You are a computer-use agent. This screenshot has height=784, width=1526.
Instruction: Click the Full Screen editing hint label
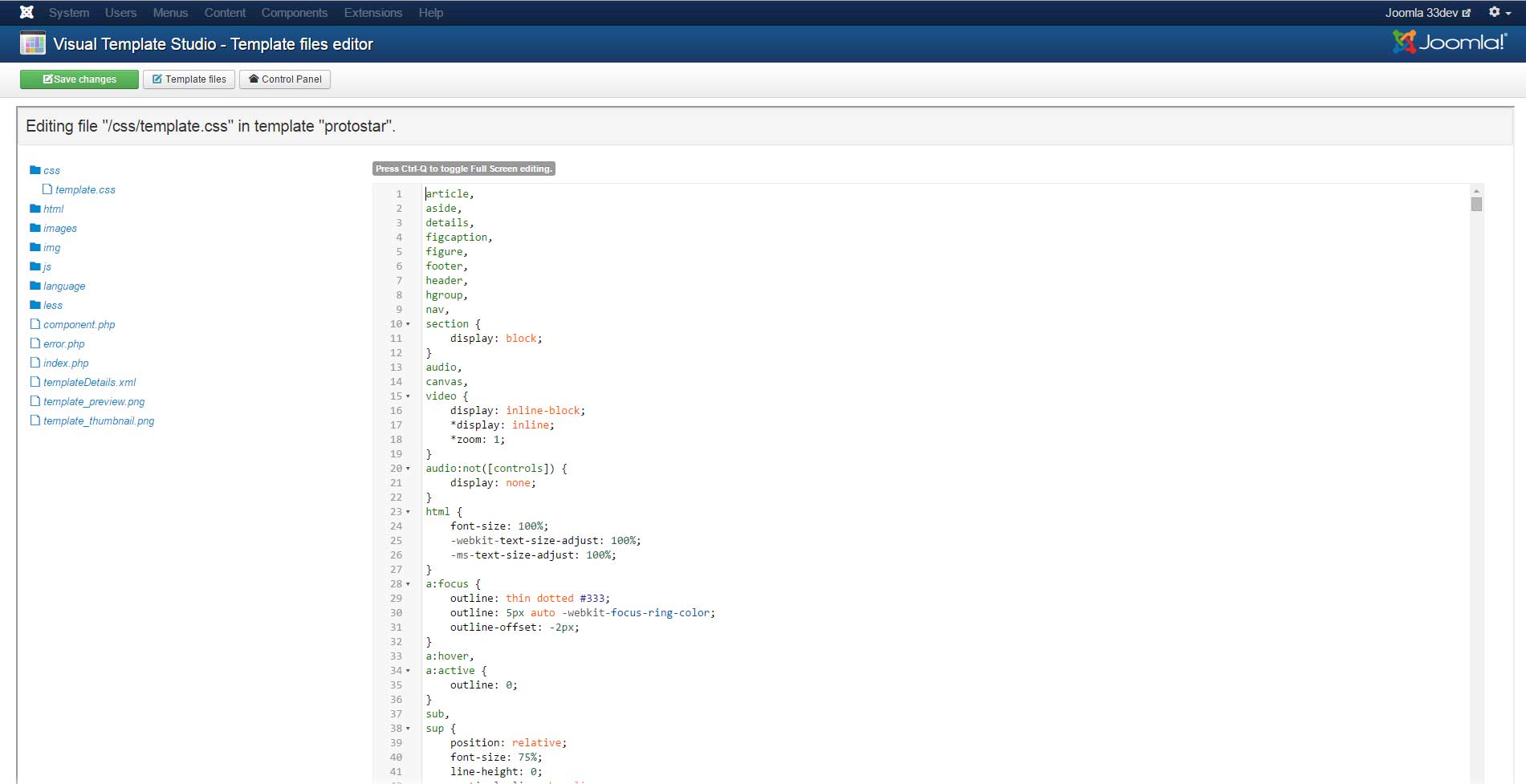point(464,169)
